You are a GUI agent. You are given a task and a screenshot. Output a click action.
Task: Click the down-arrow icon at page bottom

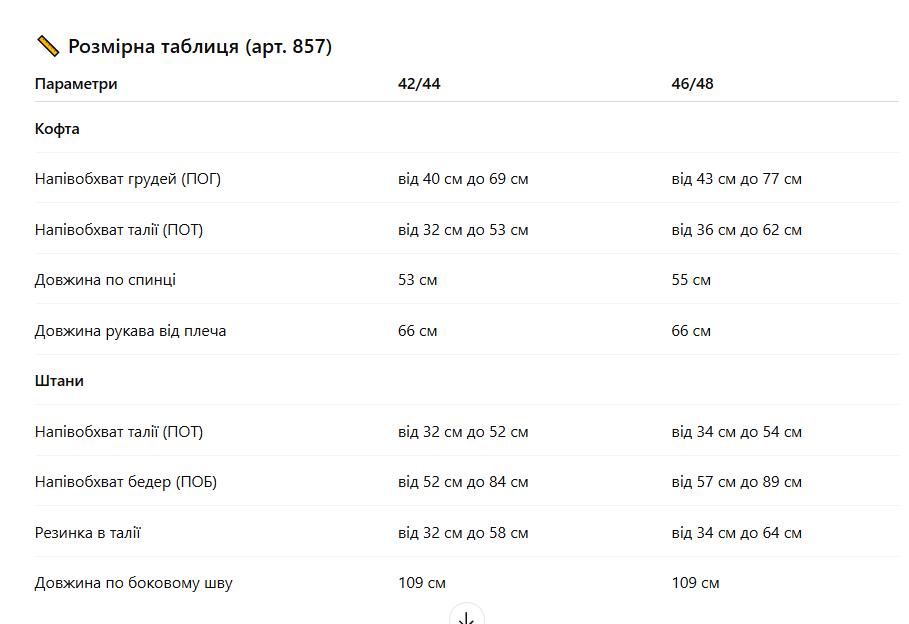click(x=466, y=616)
